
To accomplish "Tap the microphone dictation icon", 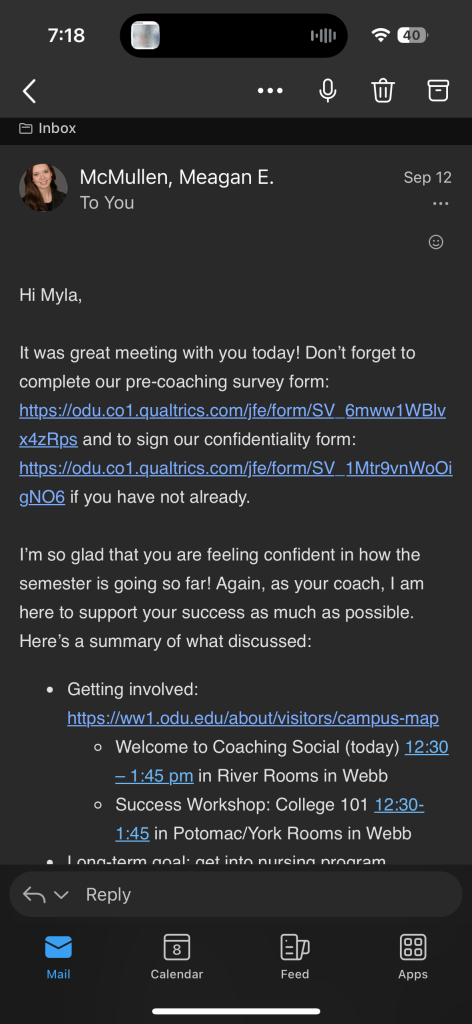I will point(328,91).
